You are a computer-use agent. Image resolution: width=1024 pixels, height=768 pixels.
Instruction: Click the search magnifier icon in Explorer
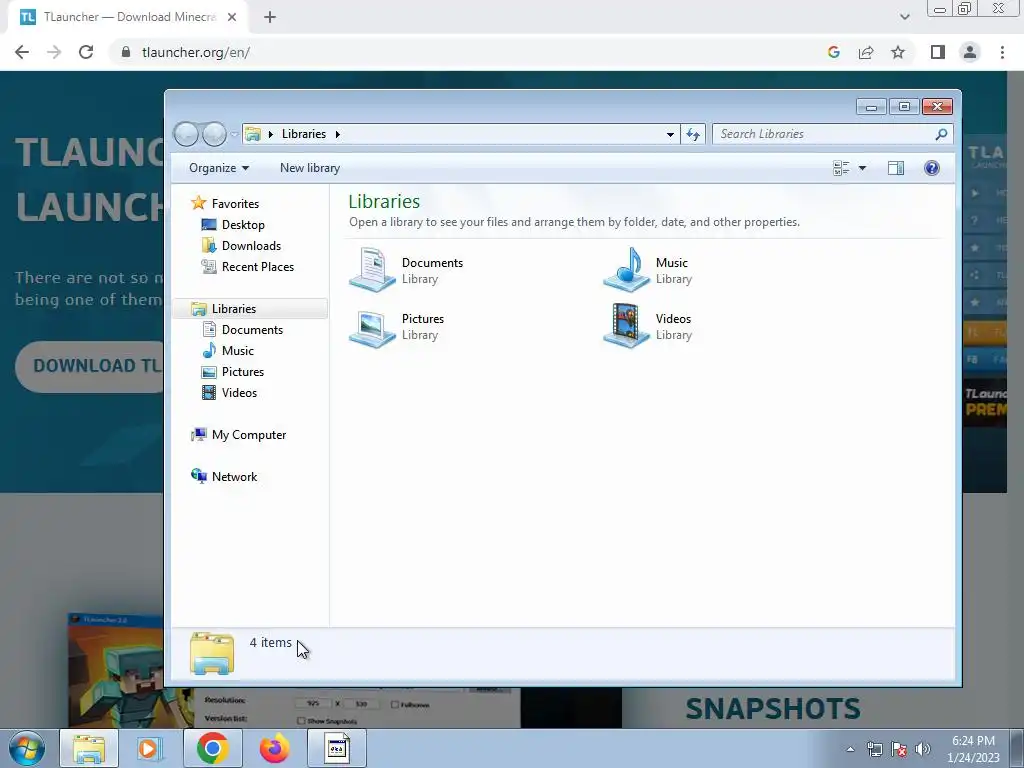pyautogui.click(x=941, y=134)
